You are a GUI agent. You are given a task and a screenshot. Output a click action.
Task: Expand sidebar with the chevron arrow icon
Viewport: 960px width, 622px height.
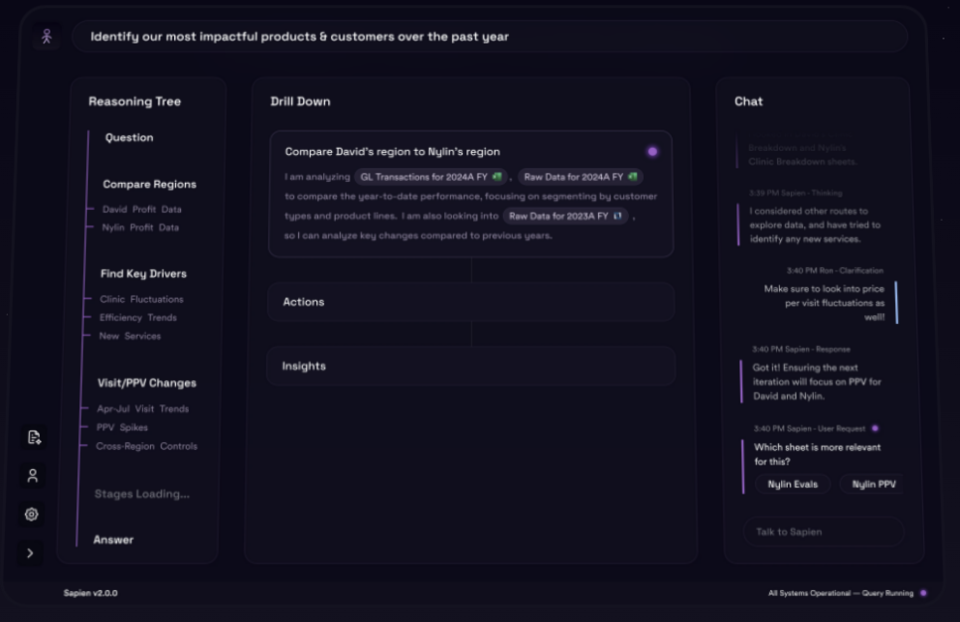[30, 553]
